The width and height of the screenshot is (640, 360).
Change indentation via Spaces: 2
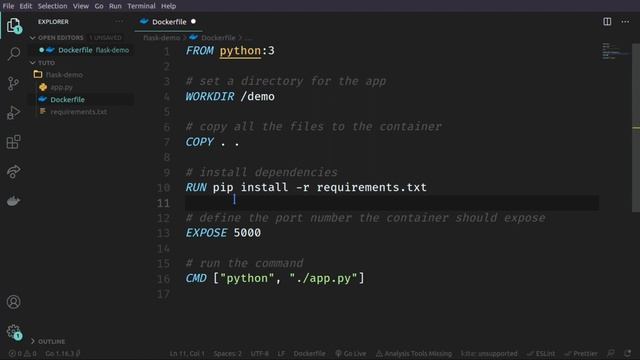pos(227,353)
